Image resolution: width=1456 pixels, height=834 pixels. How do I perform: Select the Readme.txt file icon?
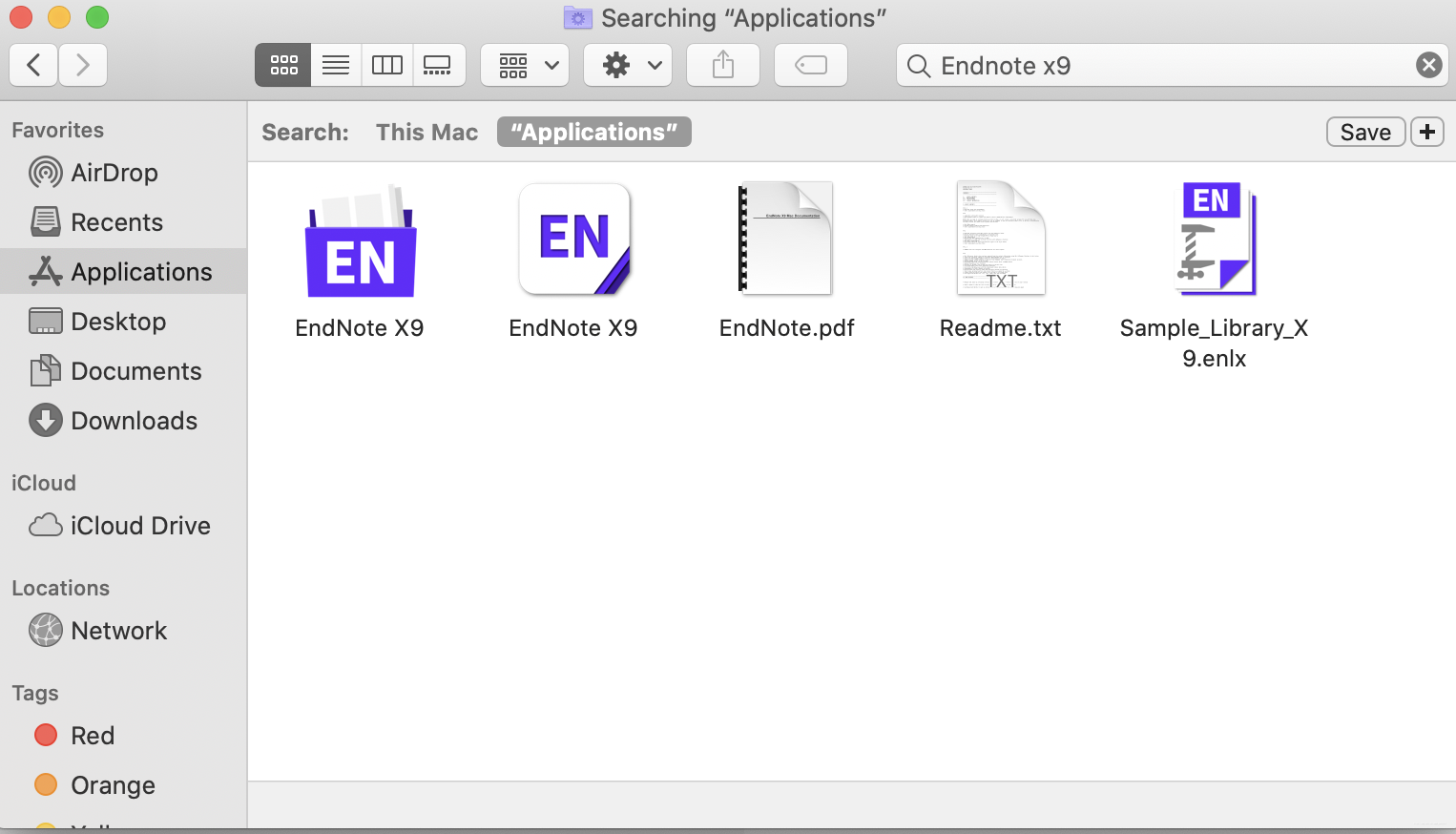(1001, 239)
